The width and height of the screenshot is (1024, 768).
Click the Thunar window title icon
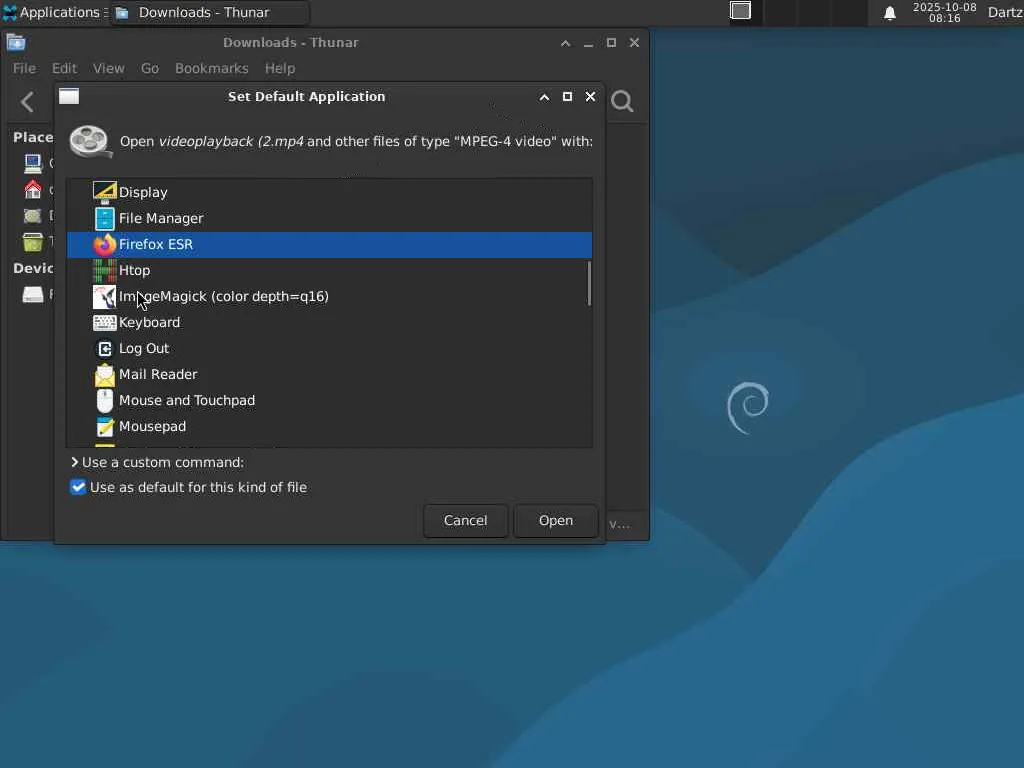(x=16, y=43)
